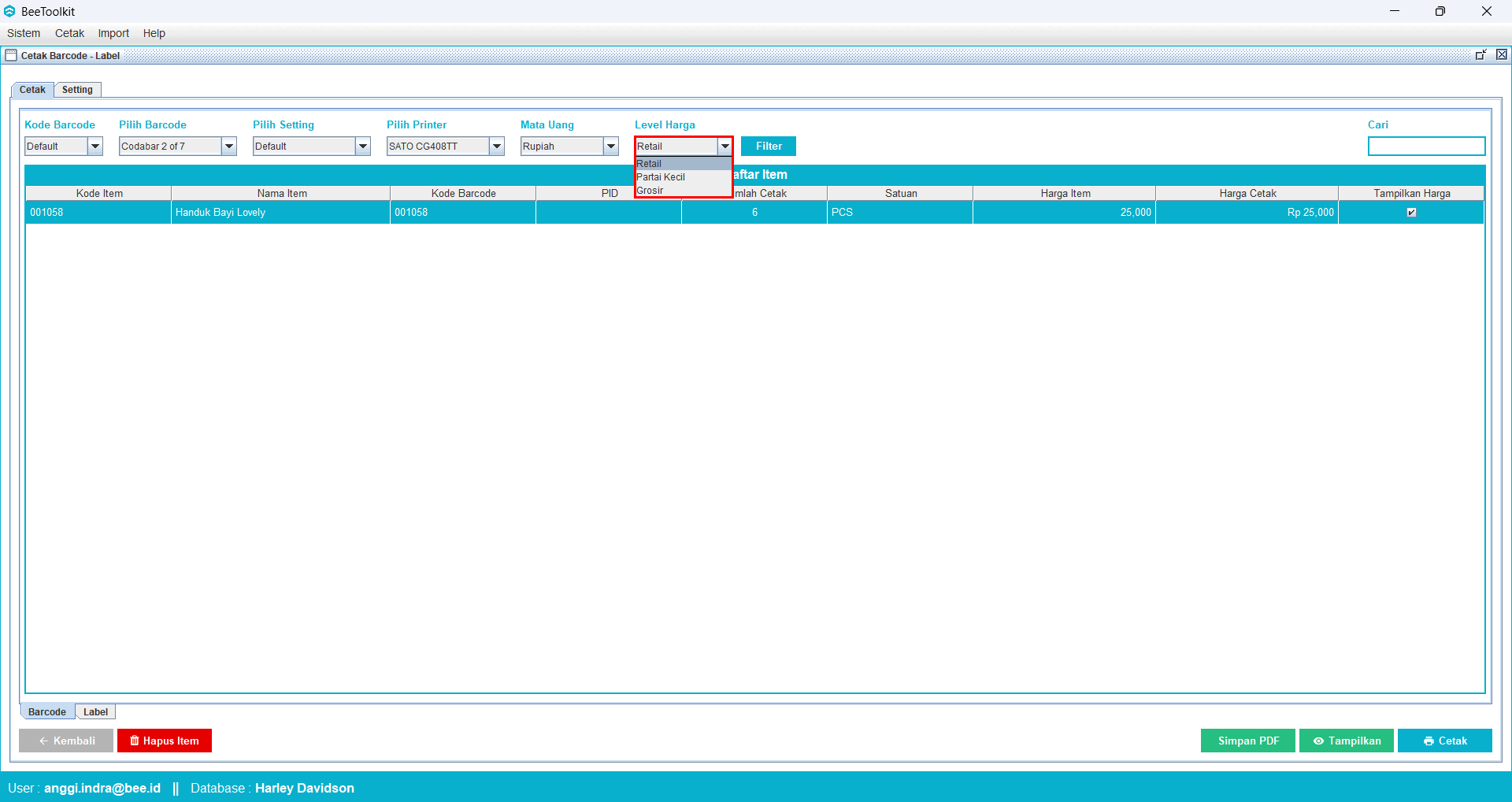
Task: Open the Kode Barcode dropdown
Action: [x=95, y=147]
